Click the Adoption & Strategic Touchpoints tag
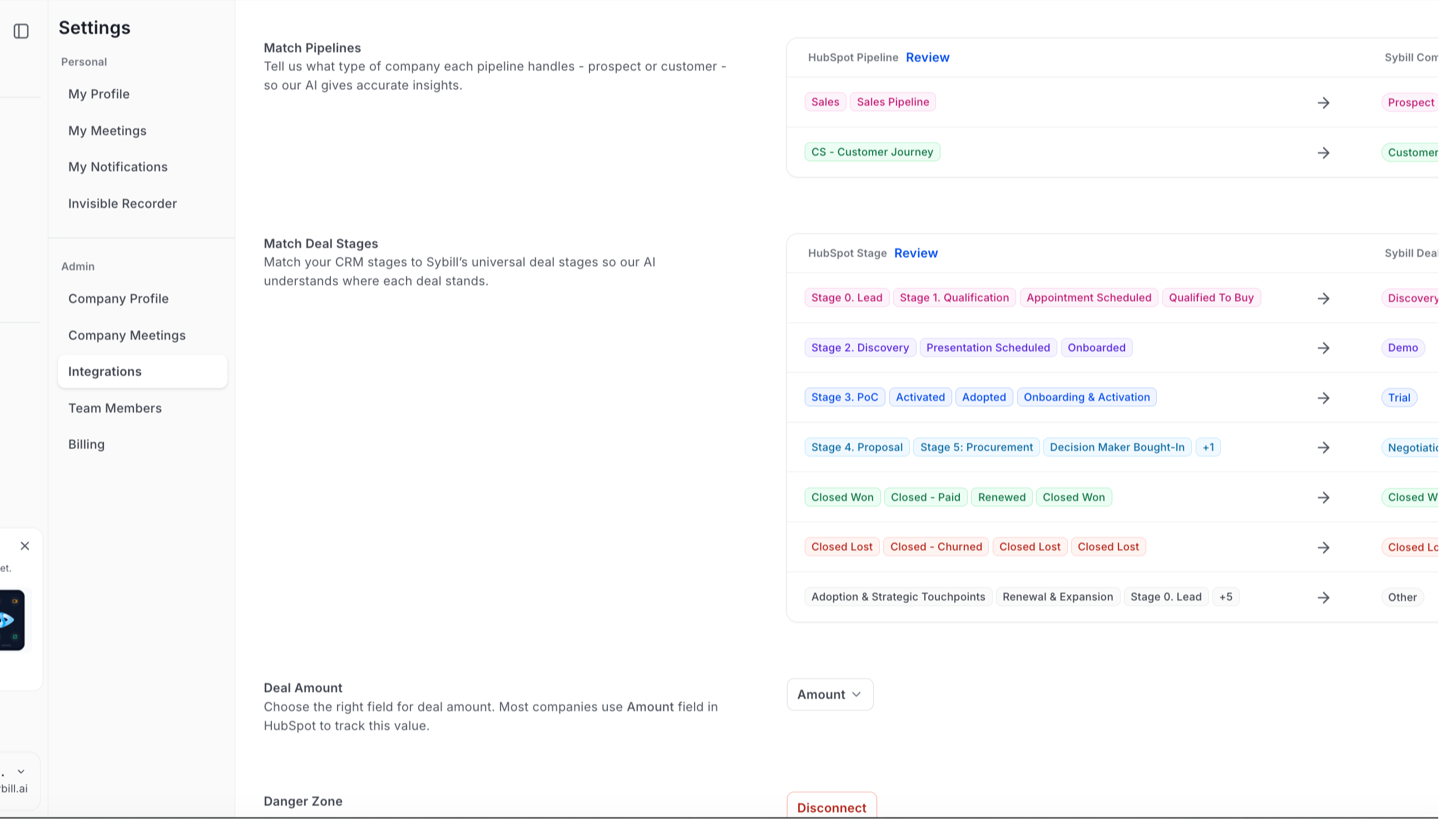The image size is (1456, 819). [x=898, y=597]
